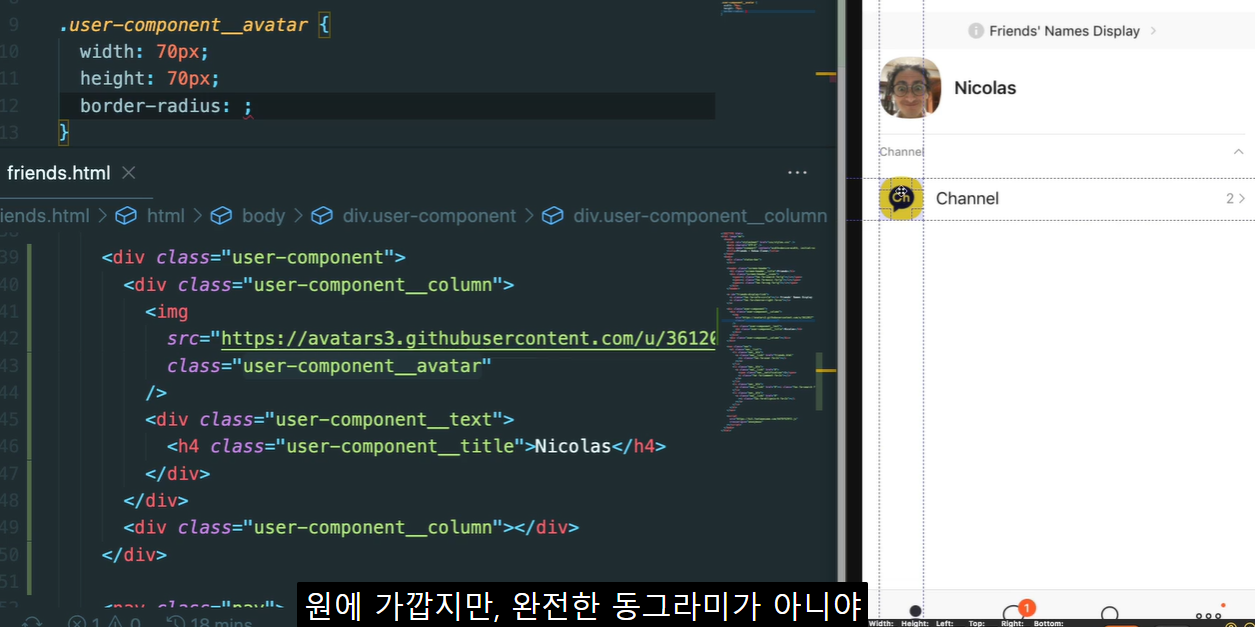Click Nicolas's avatar photo in preview

click(x=910, y=88)
